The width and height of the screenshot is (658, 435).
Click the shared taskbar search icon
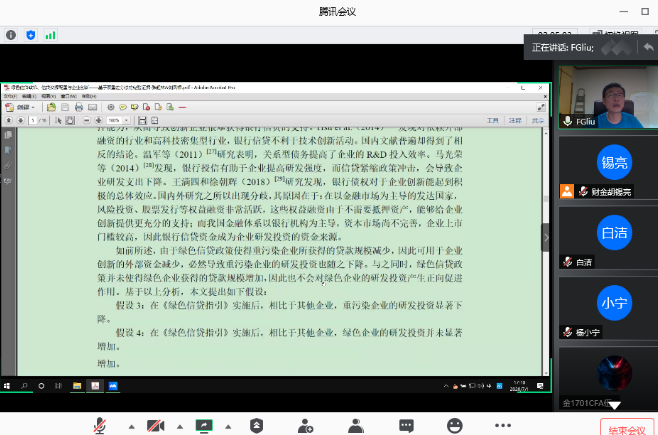coord(24,386)
